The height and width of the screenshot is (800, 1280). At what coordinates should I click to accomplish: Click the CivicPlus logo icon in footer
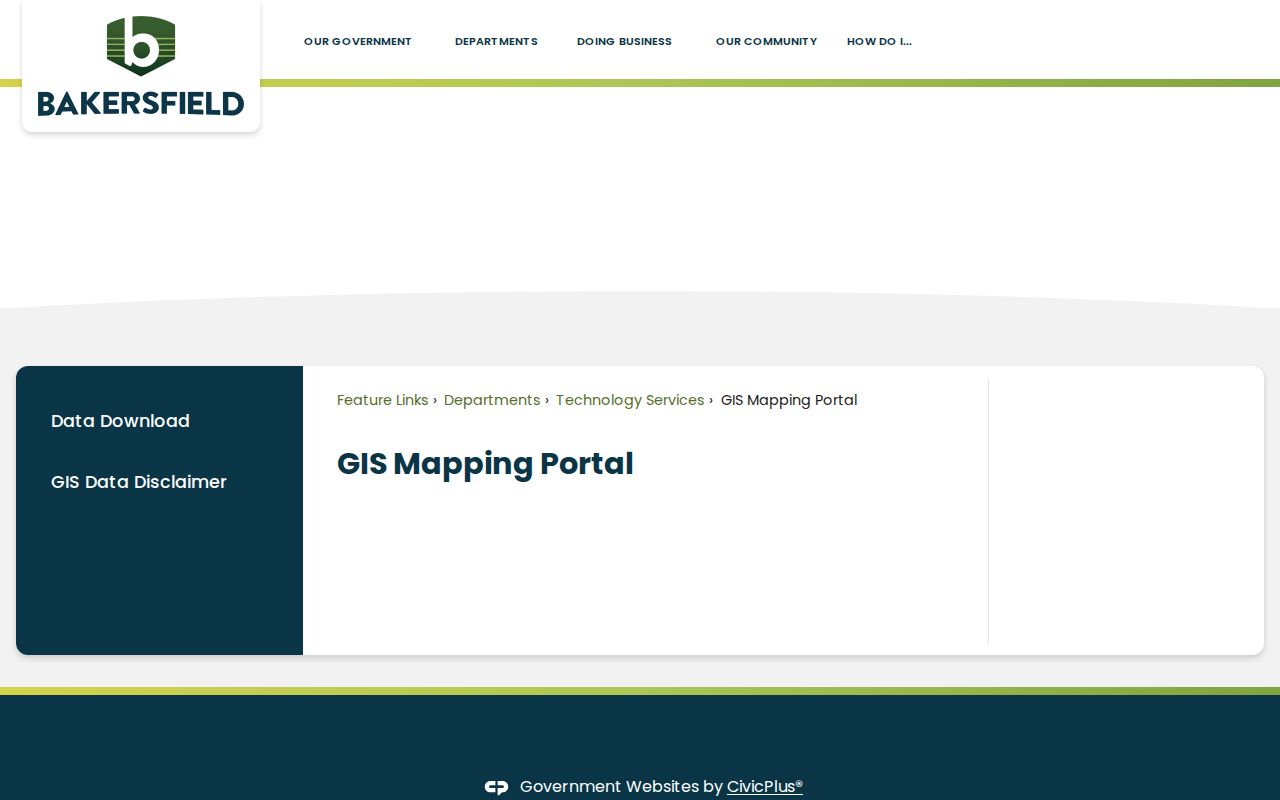(x=496, y=787)
